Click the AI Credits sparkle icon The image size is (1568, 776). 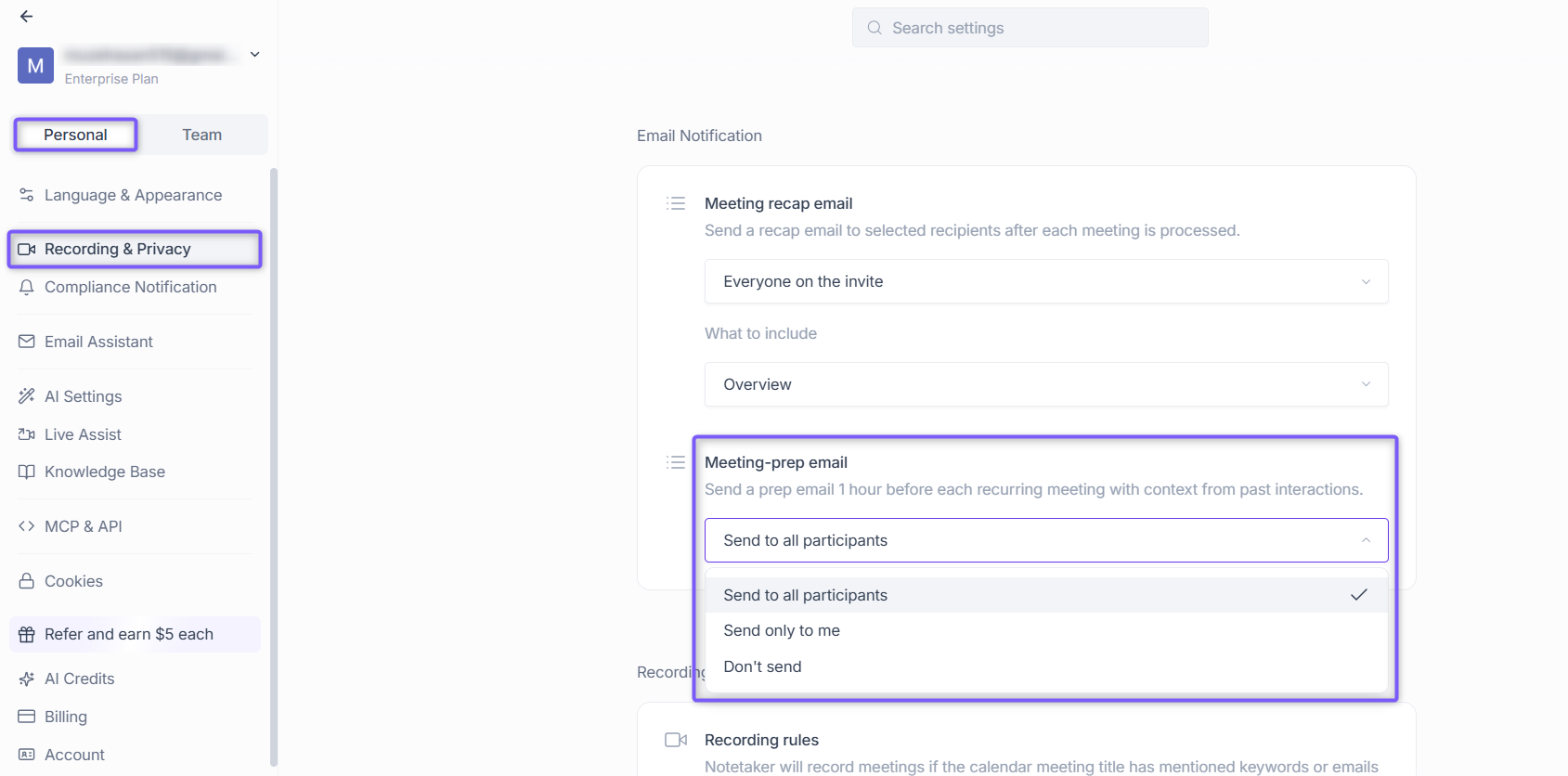[x=27, y=679]
